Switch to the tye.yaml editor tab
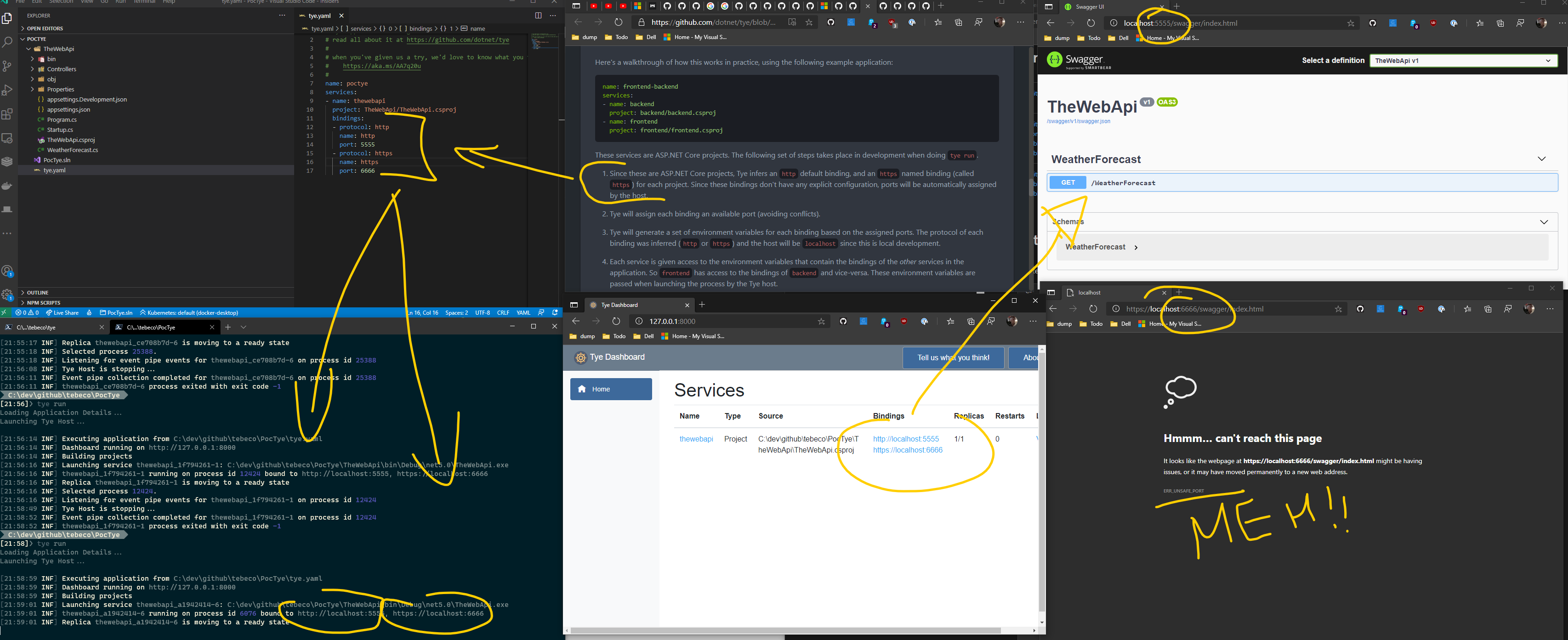Screen dimensions: 1568x640 click(x=319, y=15)
